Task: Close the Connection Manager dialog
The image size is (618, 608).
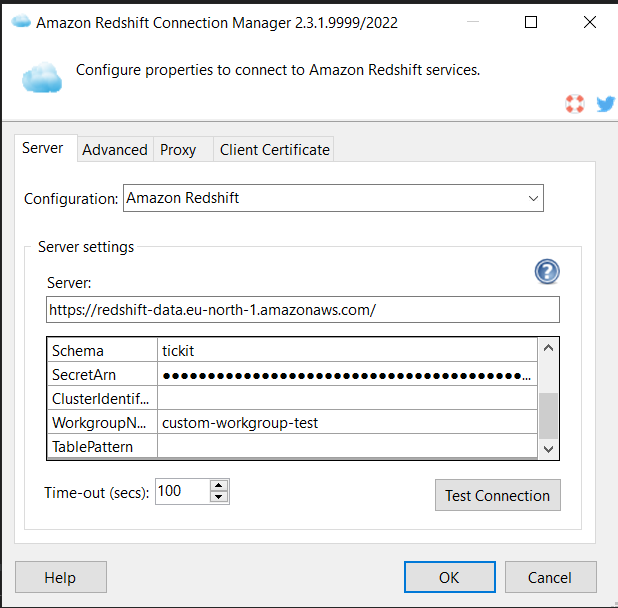Action: tap(590, 22)
